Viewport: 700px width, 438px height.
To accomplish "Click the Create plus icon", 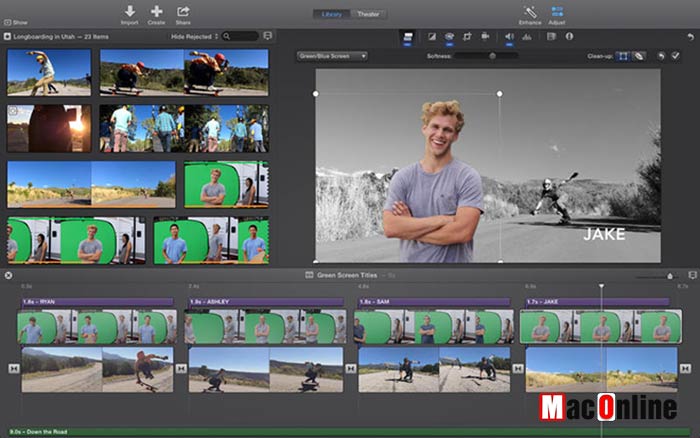I will click(156, 11).
